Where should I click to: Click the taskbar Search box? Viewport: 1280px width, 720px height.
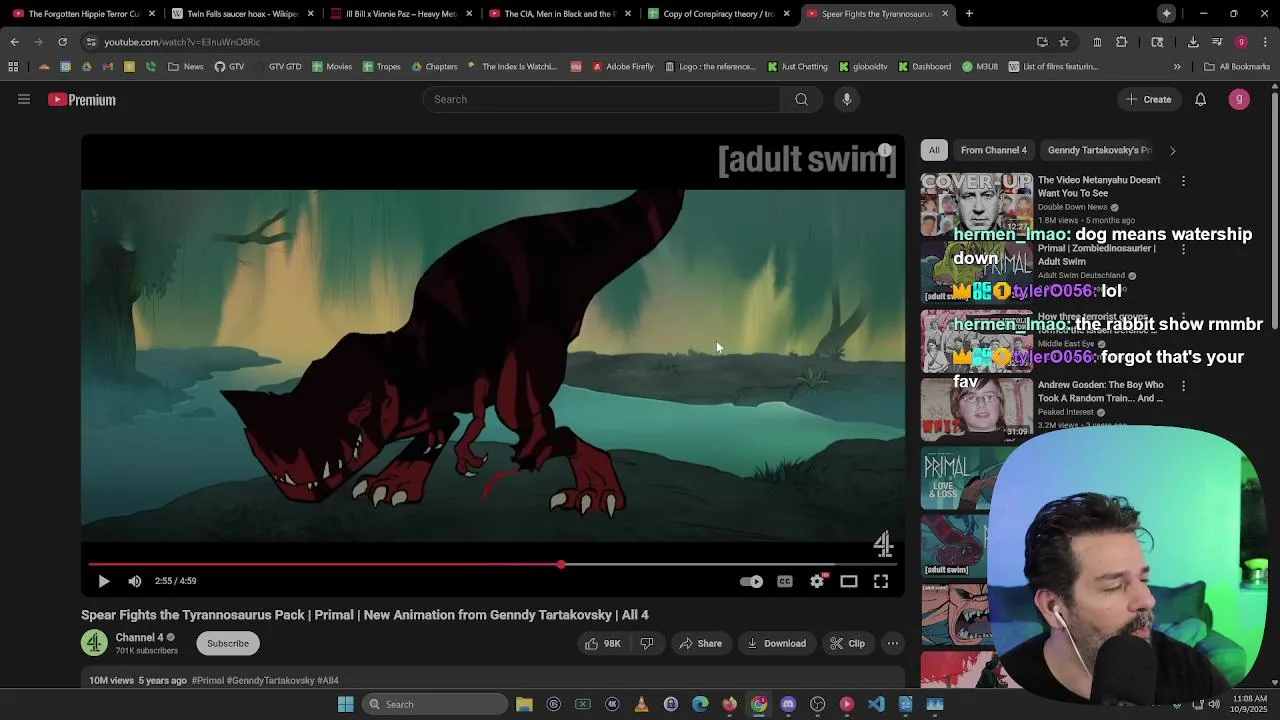tap(435, 704)
